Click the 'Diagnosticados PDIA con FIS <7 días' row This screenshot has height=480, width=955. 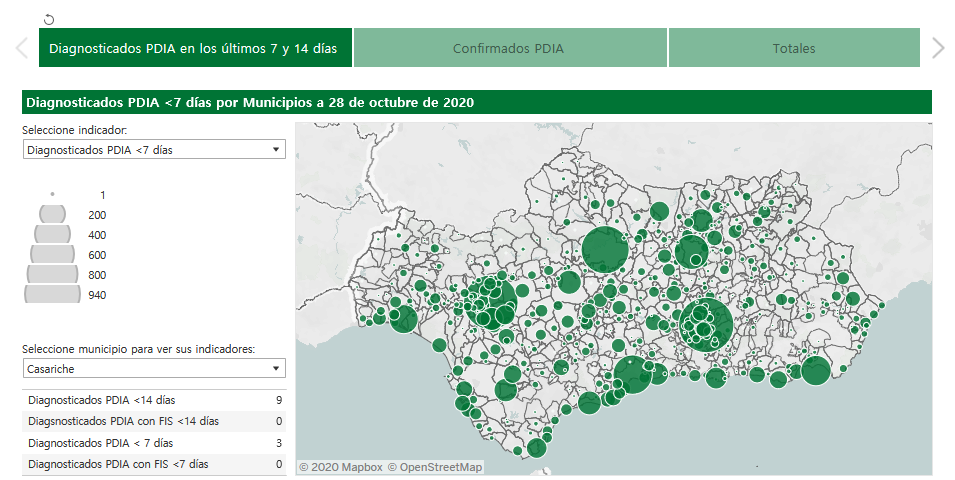[154, 464]
